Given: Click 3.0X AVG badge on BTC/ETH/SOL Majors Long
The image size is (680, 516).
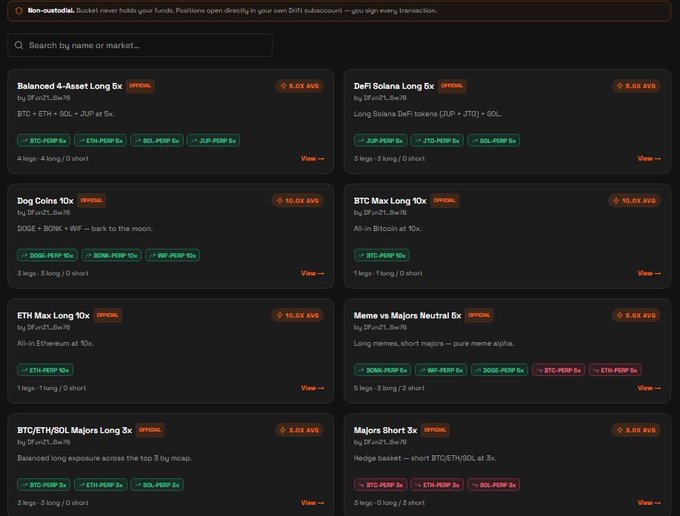Looking at the screenshot, I should click(x=299, y=430).
